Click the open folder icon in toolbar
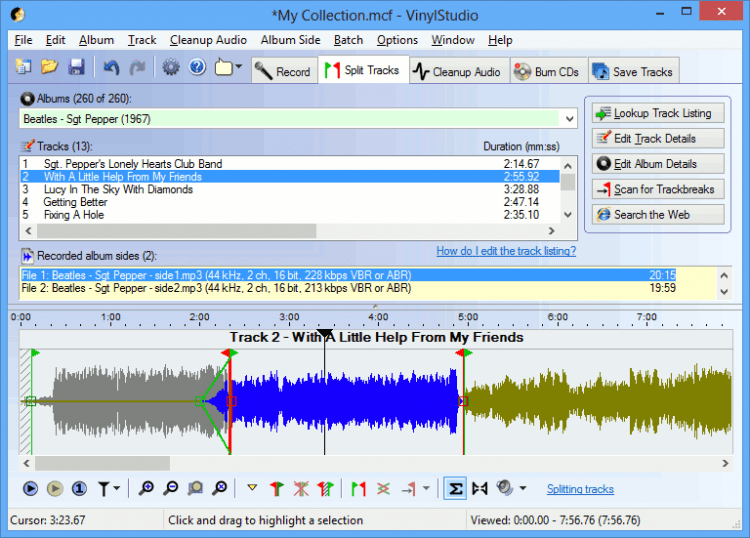This screenshot has height=538, width=750. coord(49,68)
